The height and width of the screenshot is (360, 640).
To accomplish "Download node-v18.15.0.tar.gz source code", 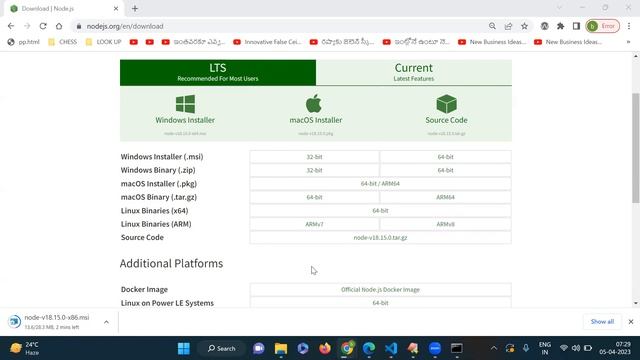I will pyautogui.click(x=380, y=238).
